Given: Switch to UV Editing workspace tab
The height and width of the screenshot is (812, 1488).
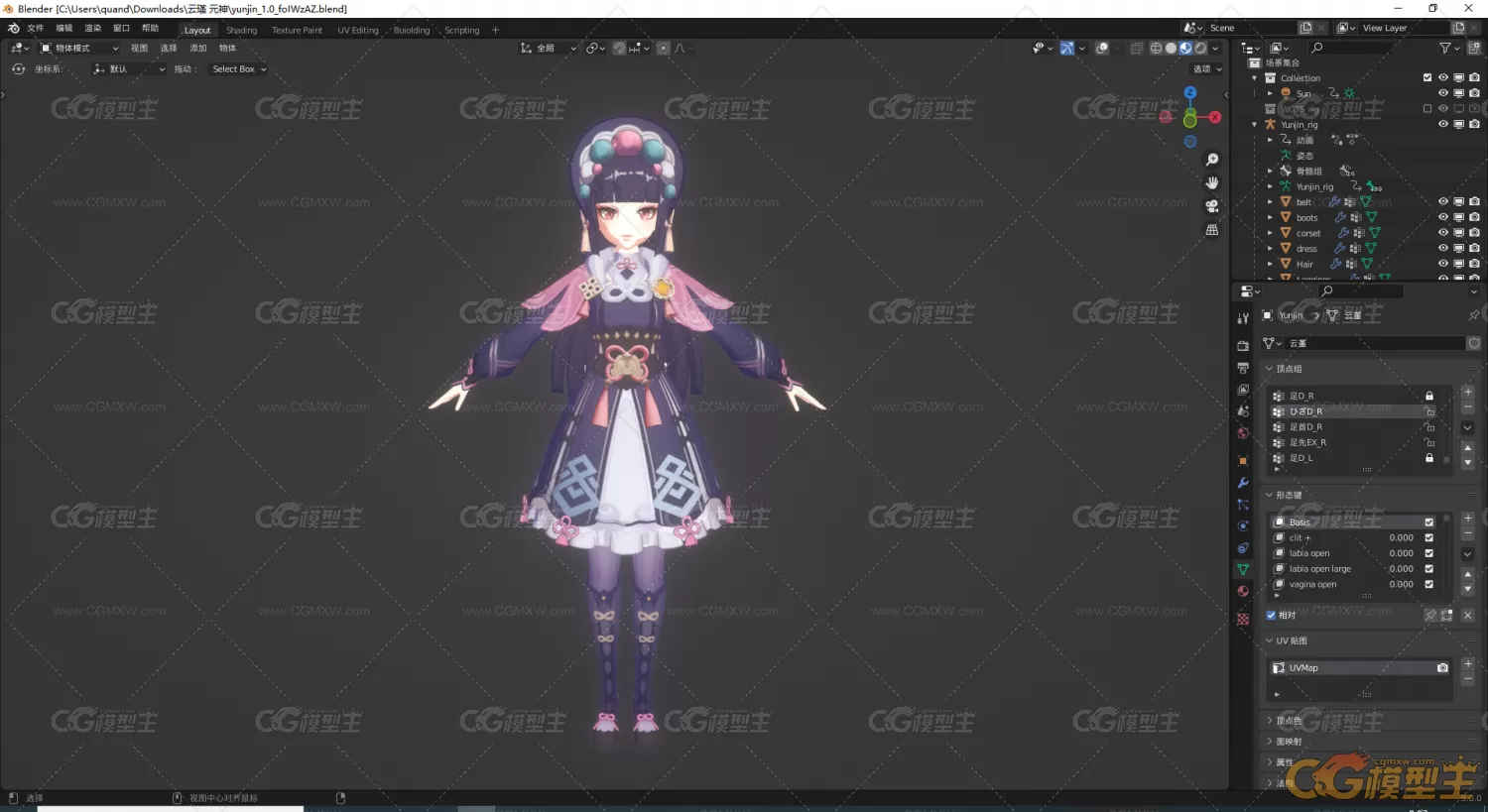Looking at the screenshot, I should pyautogui.click(x=358, y=30).
